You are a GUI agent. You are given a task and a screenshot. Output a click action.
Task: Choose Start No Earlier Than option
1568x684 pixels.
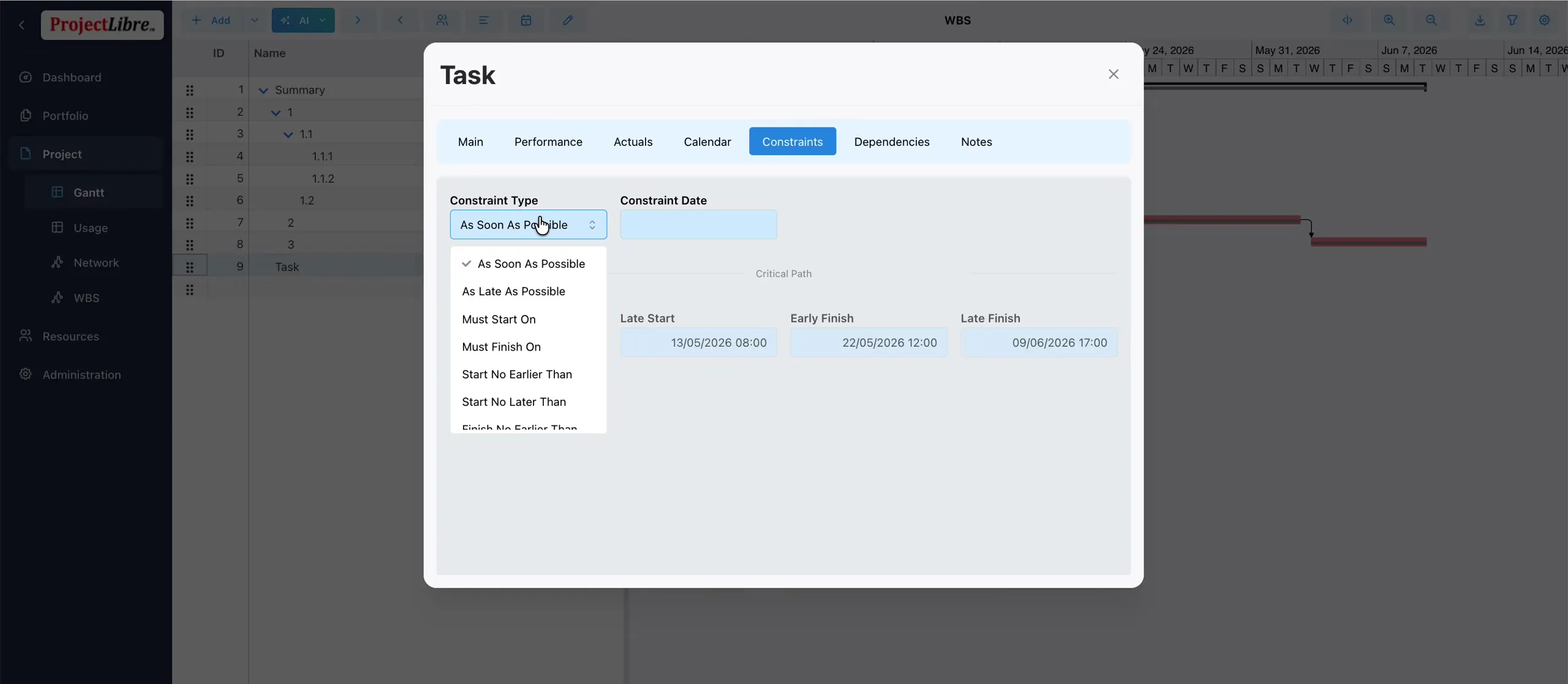tap(528, 374)
